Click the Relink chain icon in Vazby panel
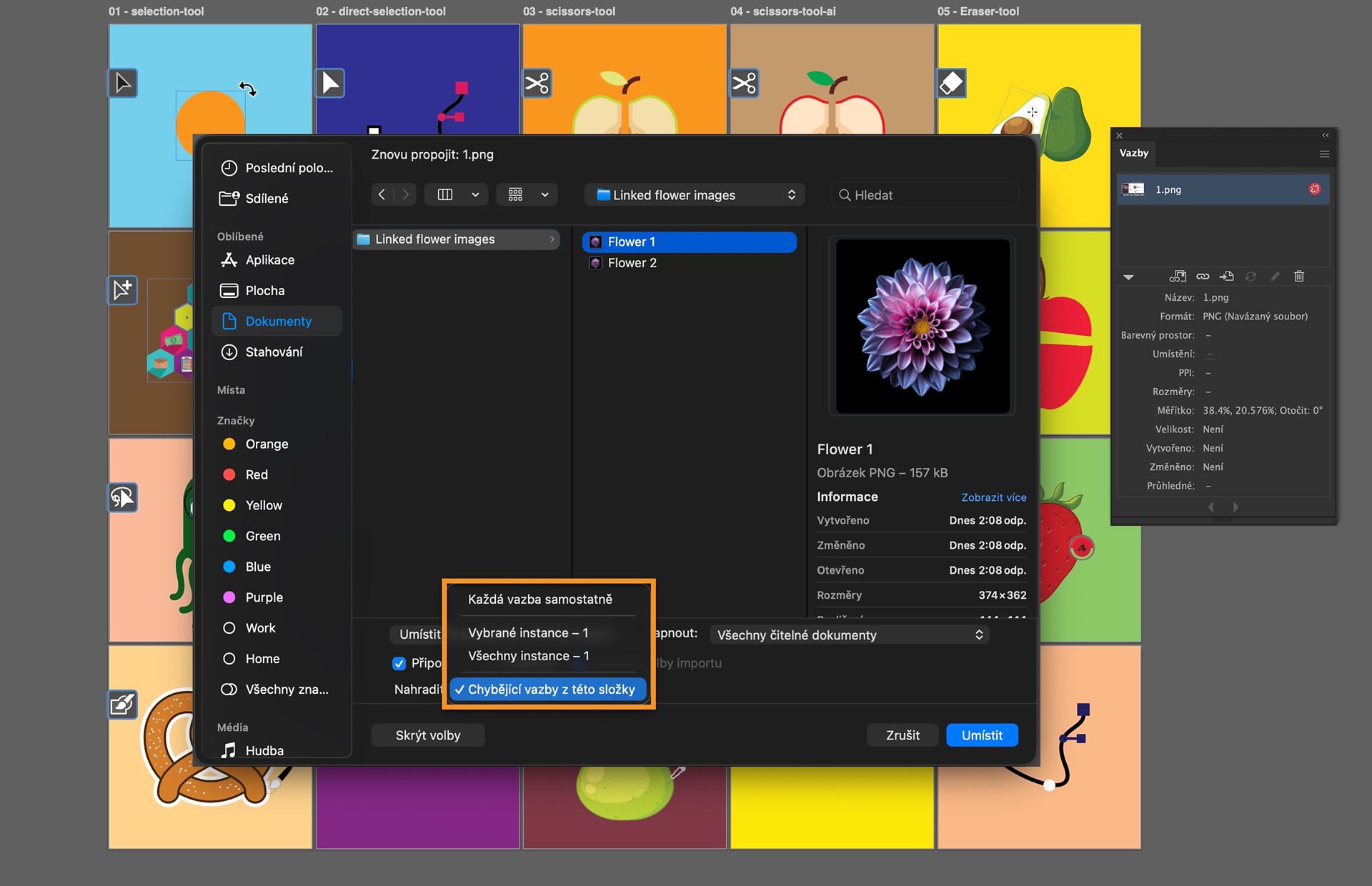The width and height of the screenshot is (1372, 886). [1203, 277]
